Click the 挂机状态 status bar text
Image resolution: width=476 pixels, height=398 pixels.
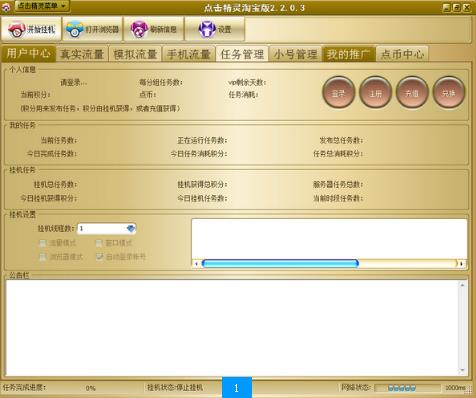click(x=175, y=388)
